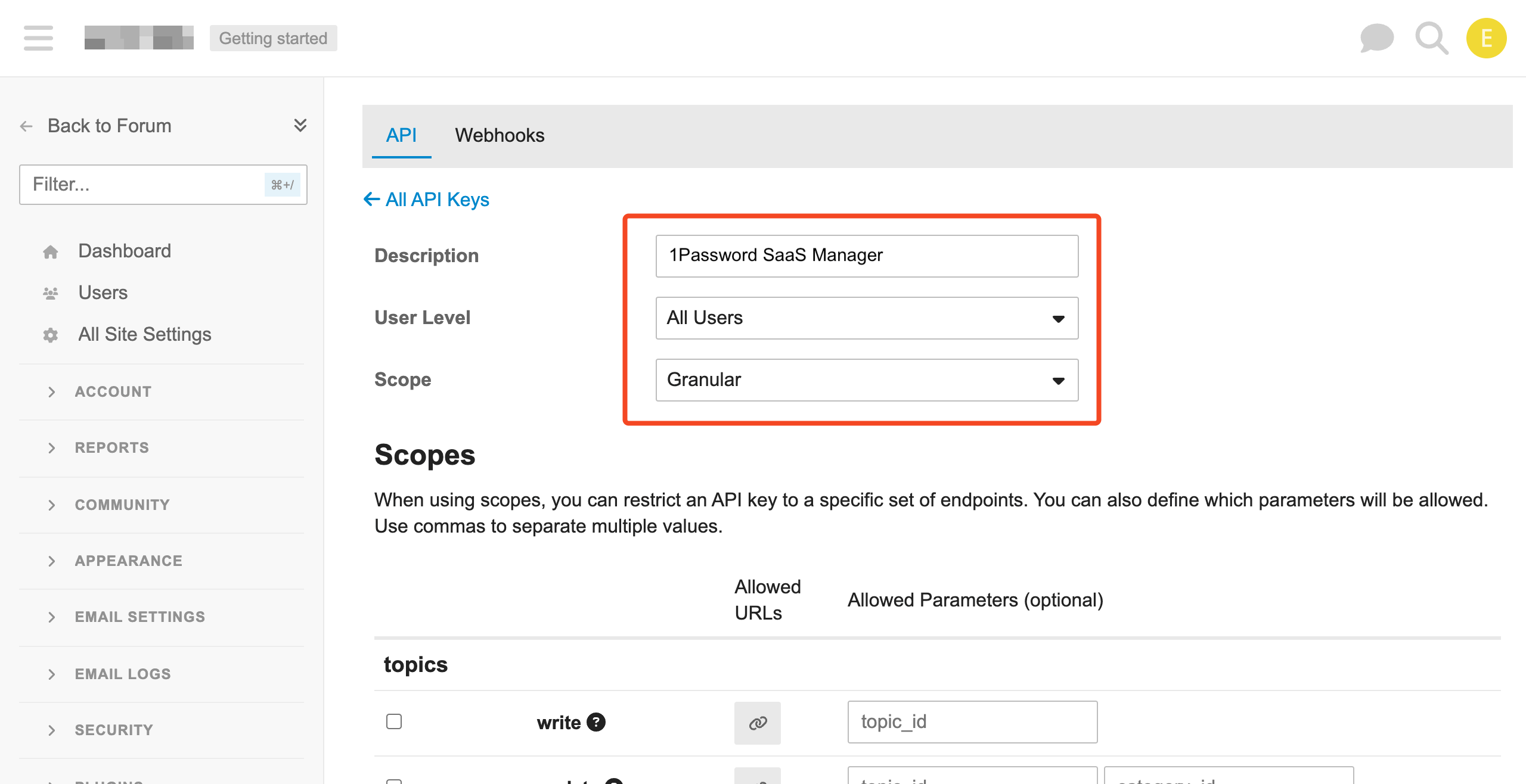Open the User Level All Users dropdown
Image resolution: width=1526 pixels, height=784 pixels.
point(867,318)
